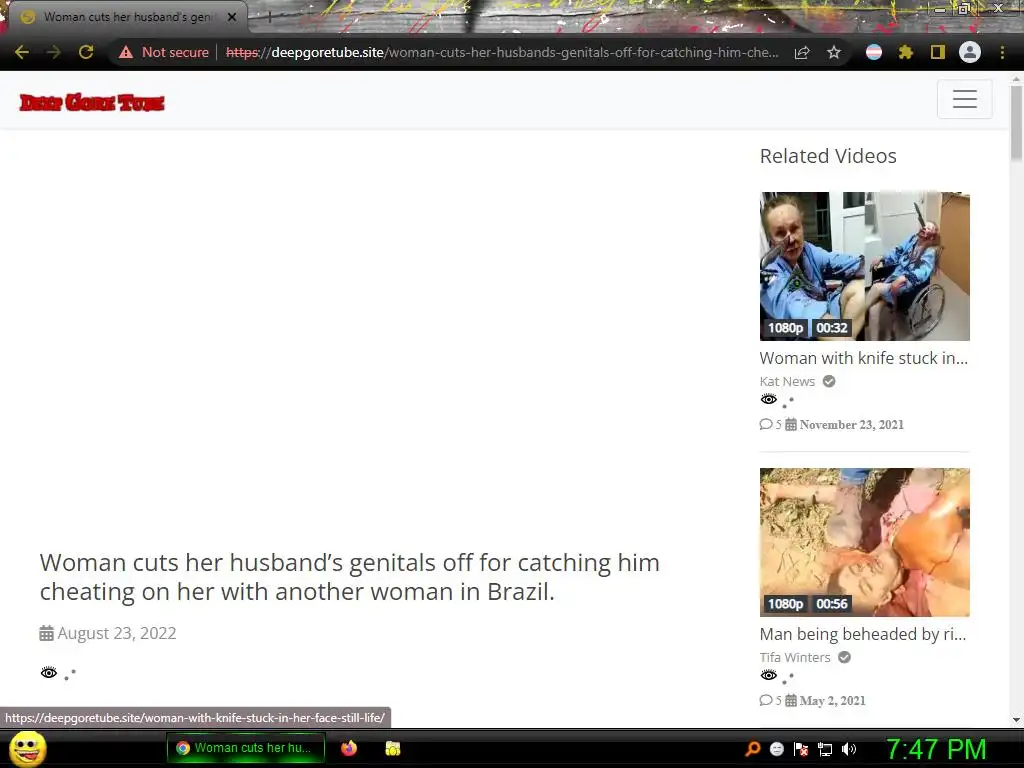This screenshot has width=1024, height=768.
Task: Click the page vertical scrollbar thumb
Action: [1016, 122]
